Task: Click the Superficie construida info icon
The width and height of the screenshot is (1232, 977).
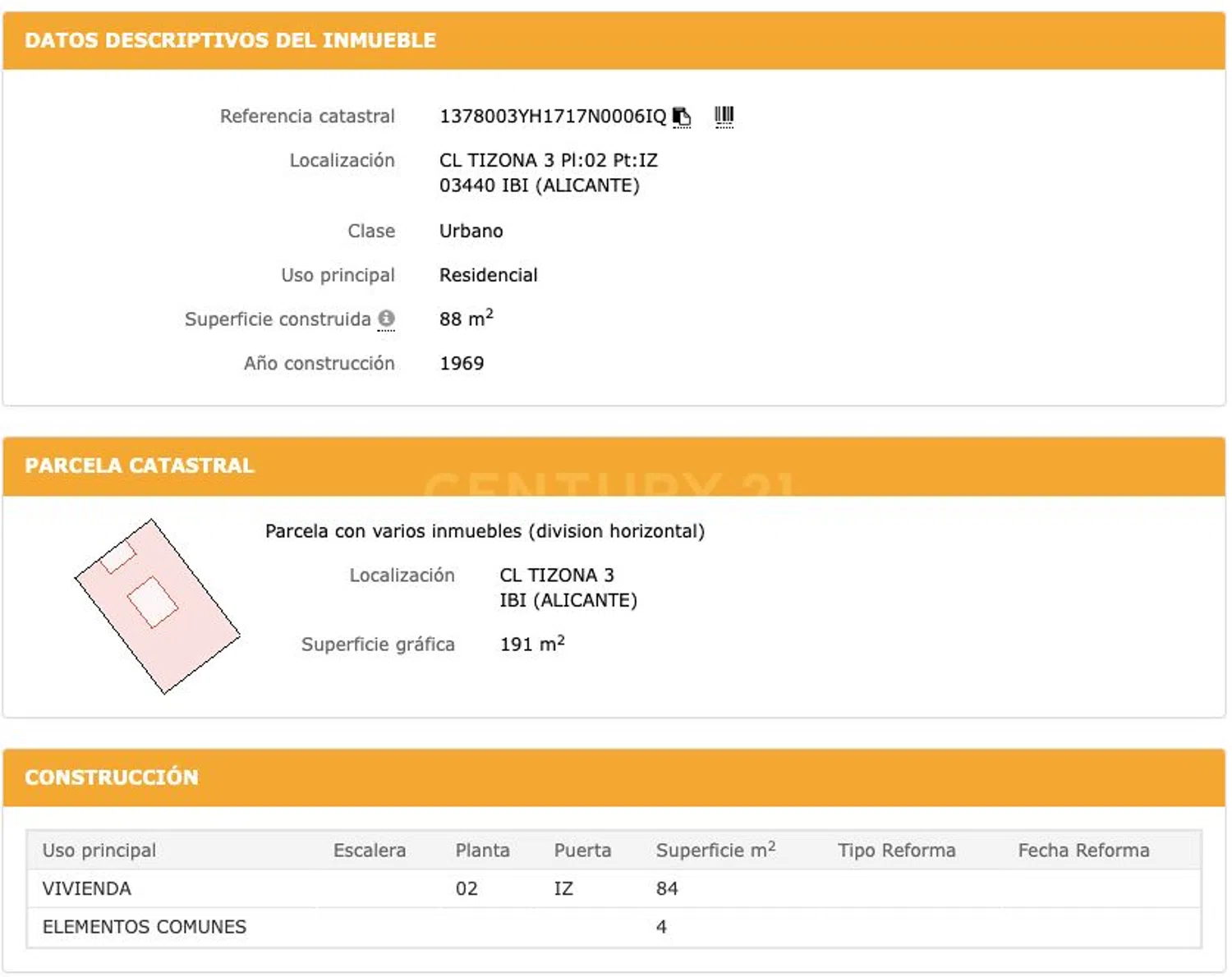Action: click(x=386, y=319)
